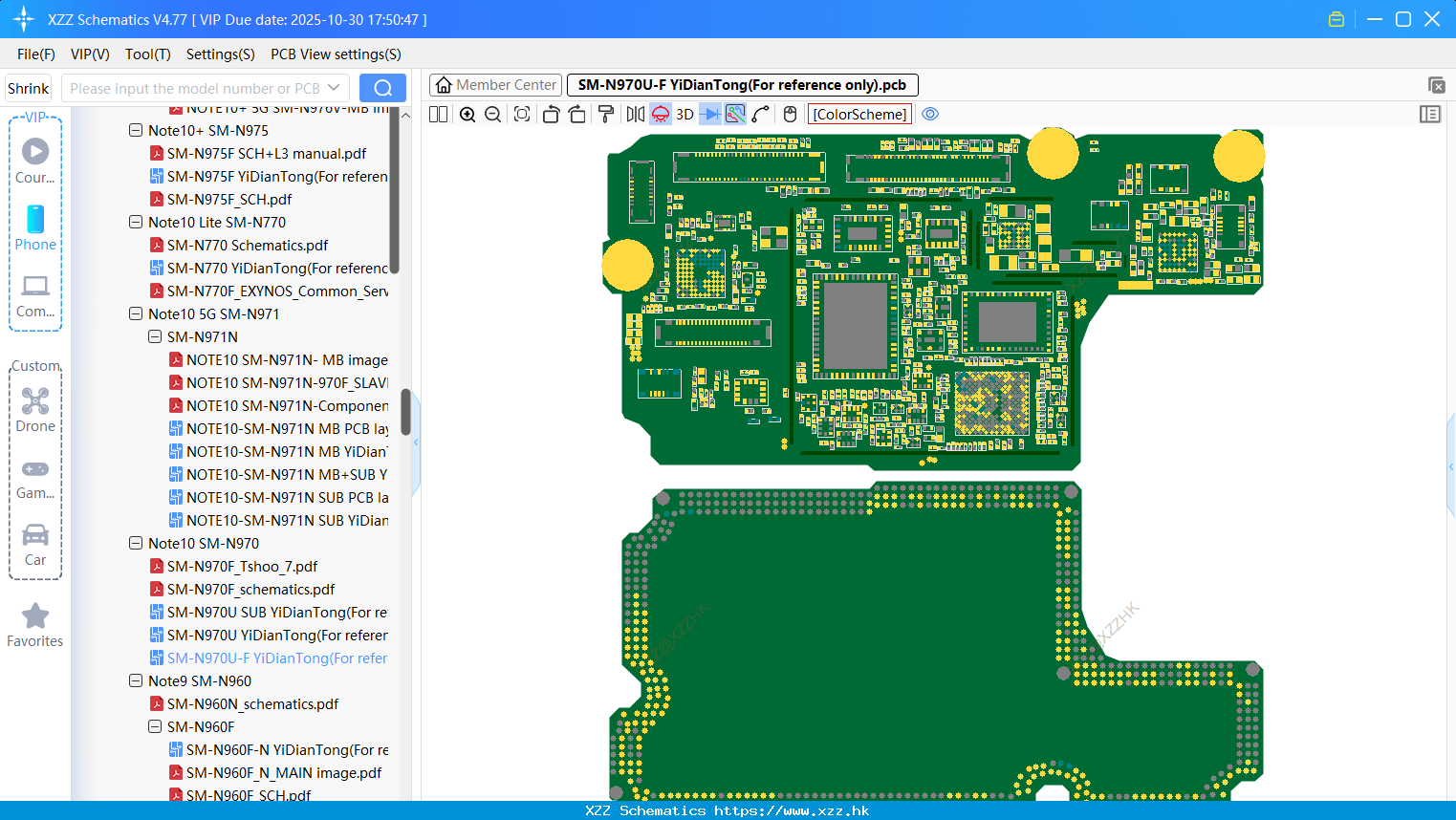
Task: Click the gift box icon in the title bar
Action: [x=1336, y=19]
